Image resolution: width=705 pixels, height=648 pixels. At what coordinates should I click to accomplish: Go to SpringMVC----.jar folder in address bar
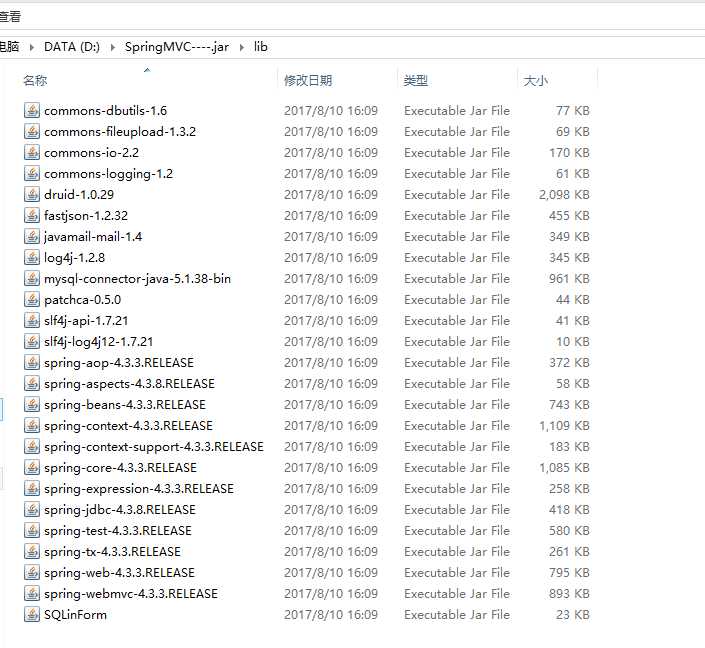pos(177,47)
